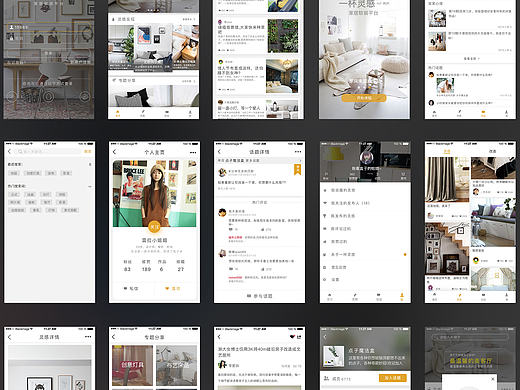Open user avatar on dark-header account screen

coord(366,157)
